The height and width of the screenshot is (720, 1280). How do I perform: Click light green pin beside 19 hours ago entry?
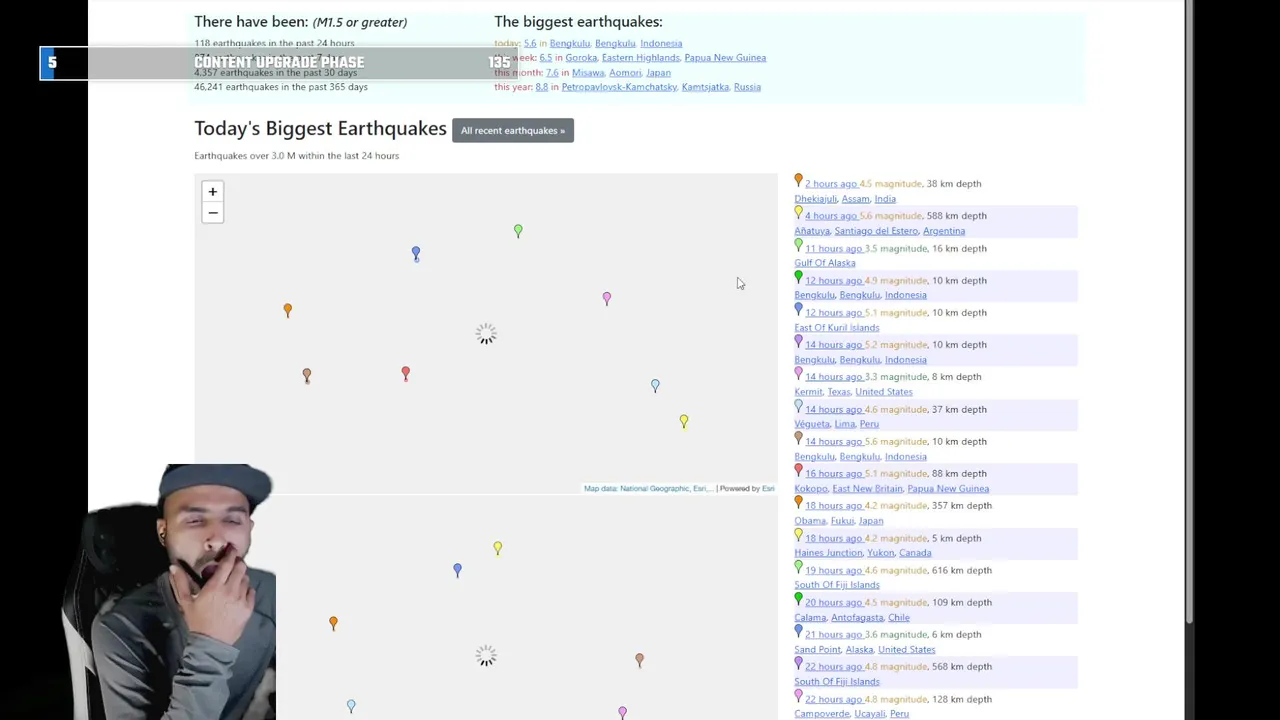[x=798, y=567]
